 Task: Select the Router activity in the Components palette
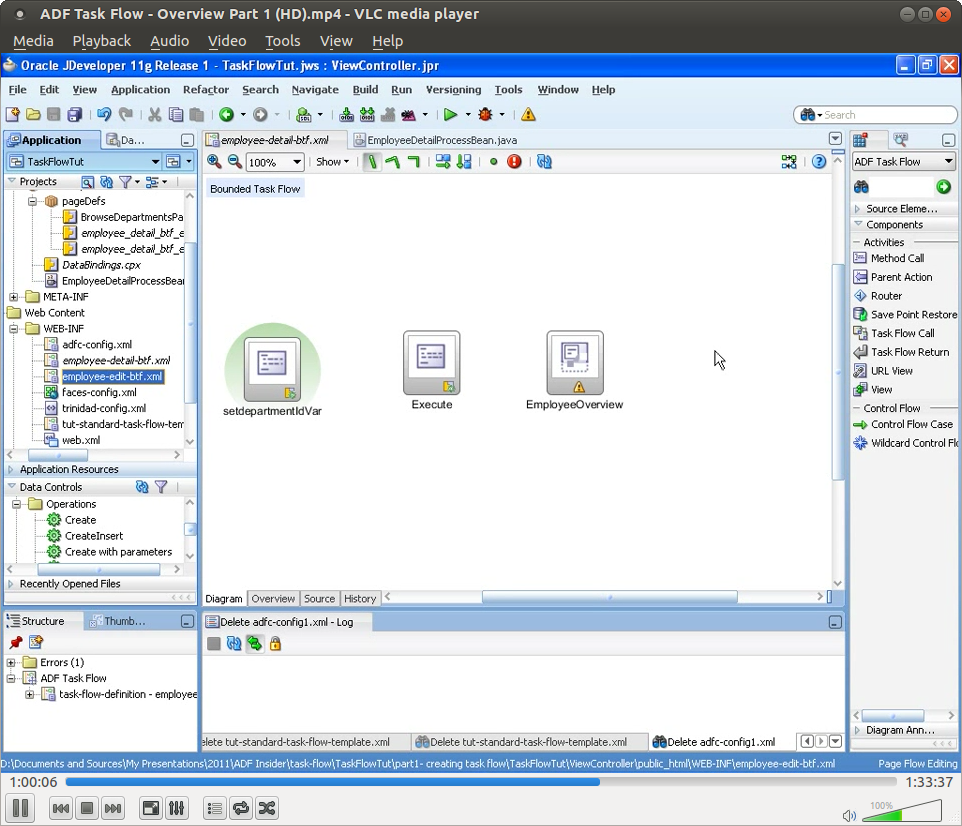pyautogui.click(x=888, y=296)
